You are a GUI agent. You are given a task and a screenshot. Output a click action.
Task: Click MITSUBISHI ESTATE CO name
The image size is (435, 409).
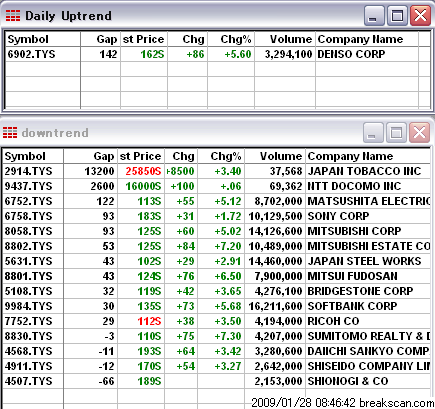click(x=369, y=246)
